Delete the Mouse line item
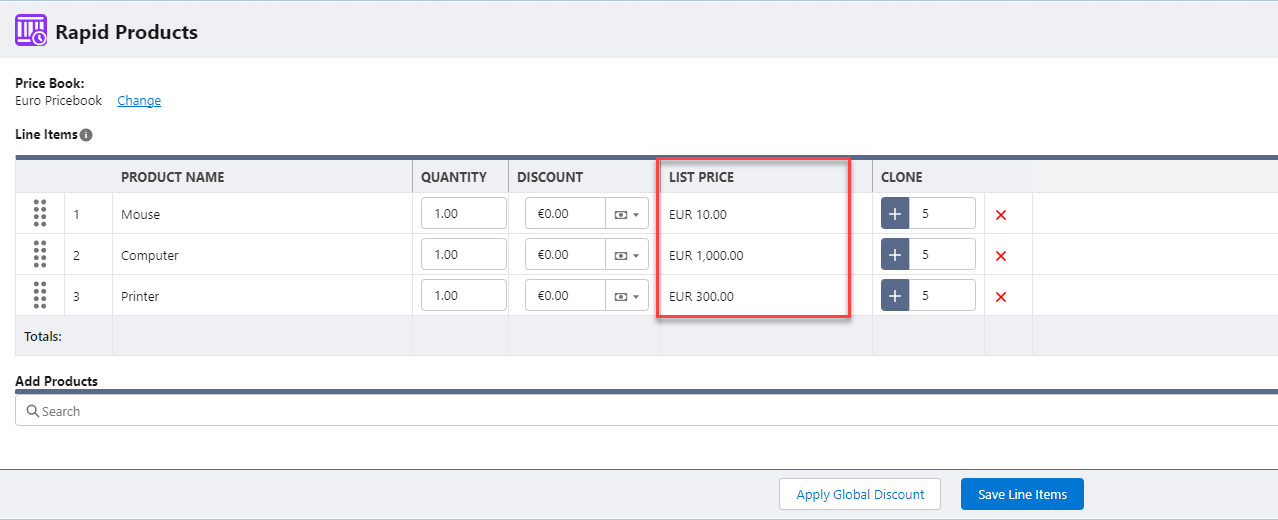 click(x=1001, y=215)
